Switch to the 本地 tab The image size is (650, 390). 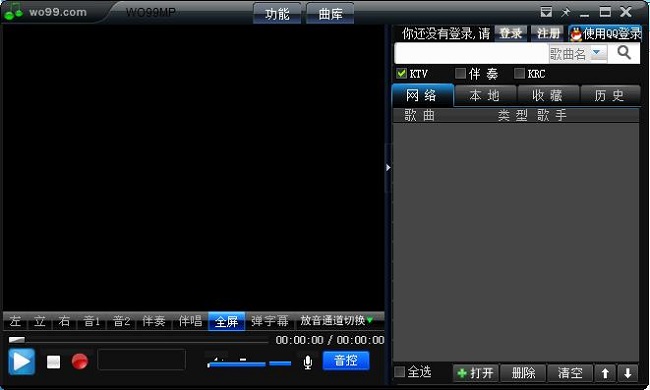coord(485,95)
